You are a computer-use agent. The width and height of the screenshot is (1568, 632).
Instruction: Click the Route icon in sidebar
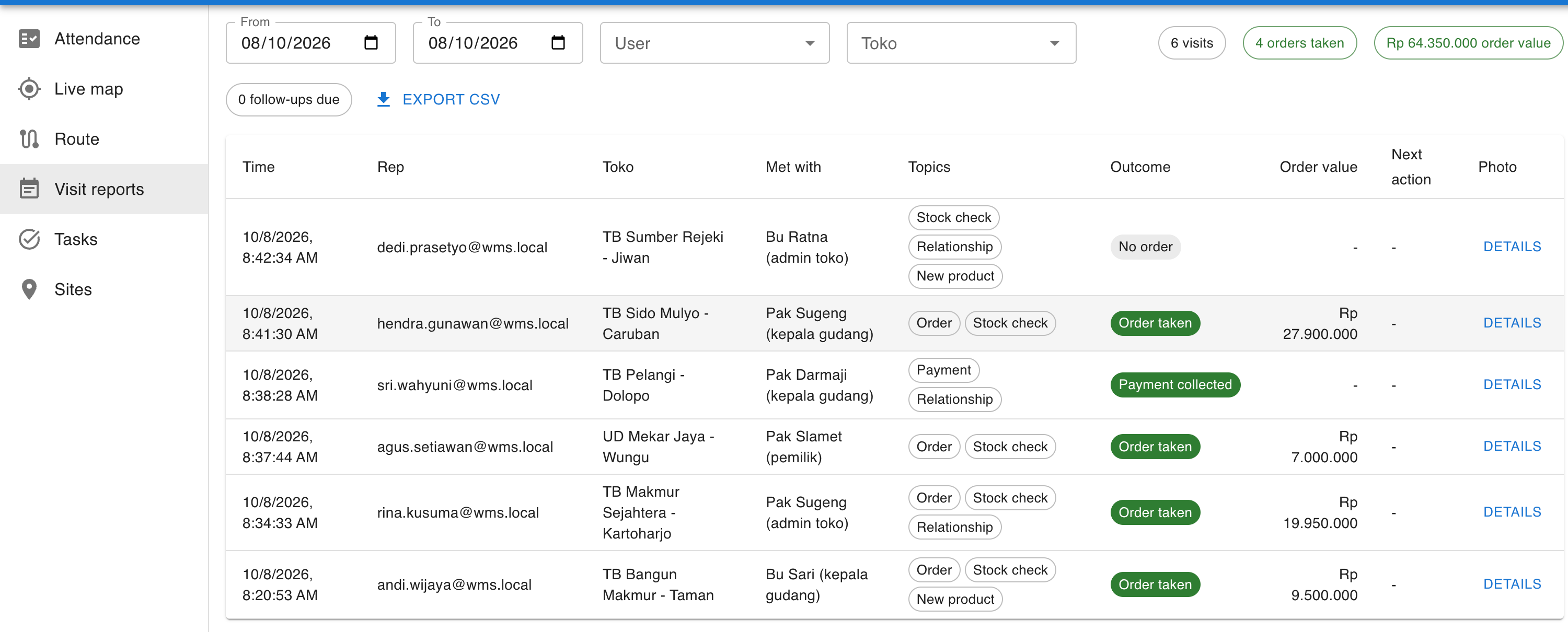[x=29, y=139]
